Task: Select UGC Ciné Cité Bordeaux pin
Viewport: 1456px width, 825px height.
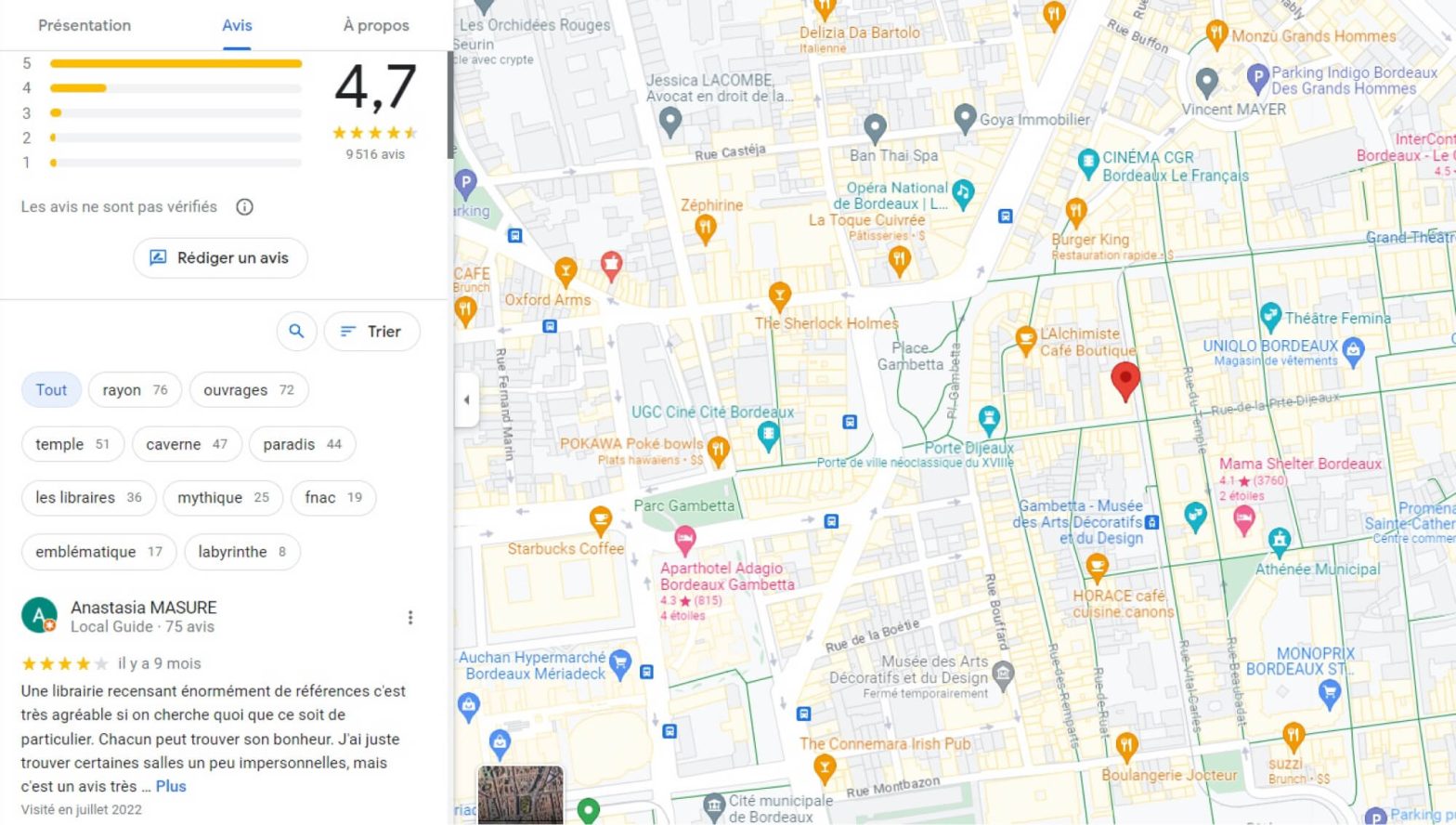Action: coord(768,436)
